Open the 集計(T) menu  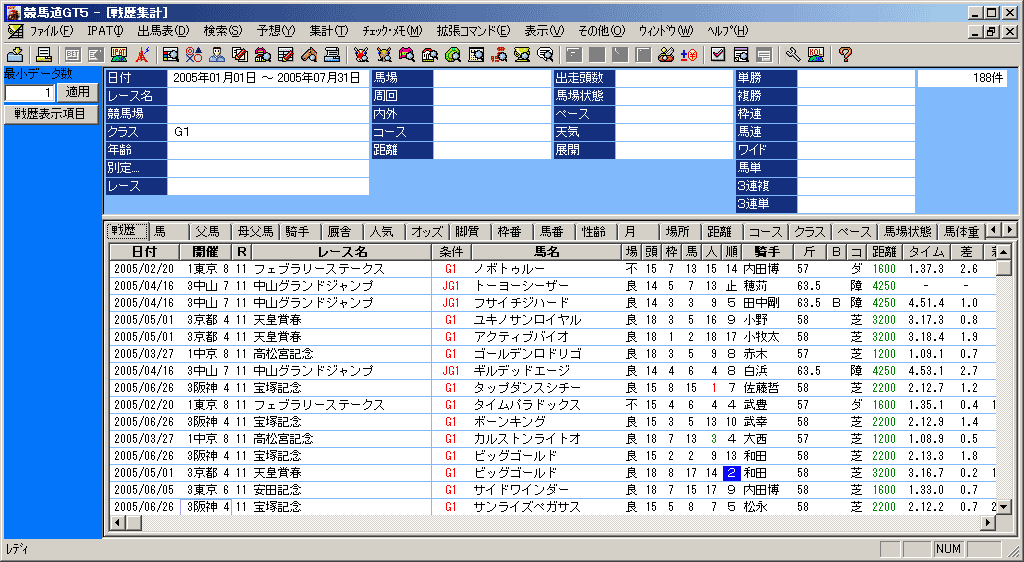point(328,31)
